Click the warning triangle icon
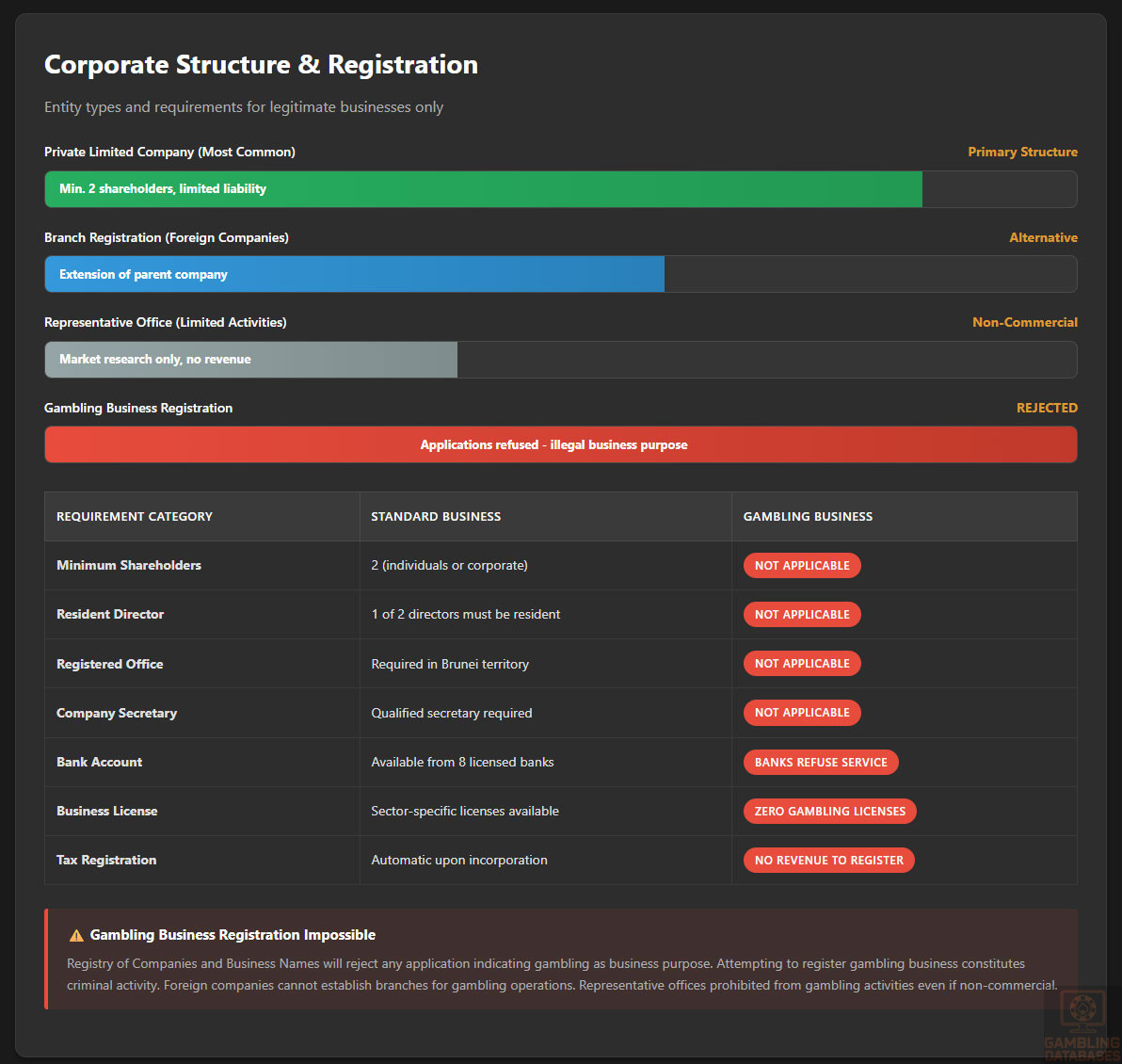Image resolution: width=1122 pixels, height=1064 pixels. [76, 935]
